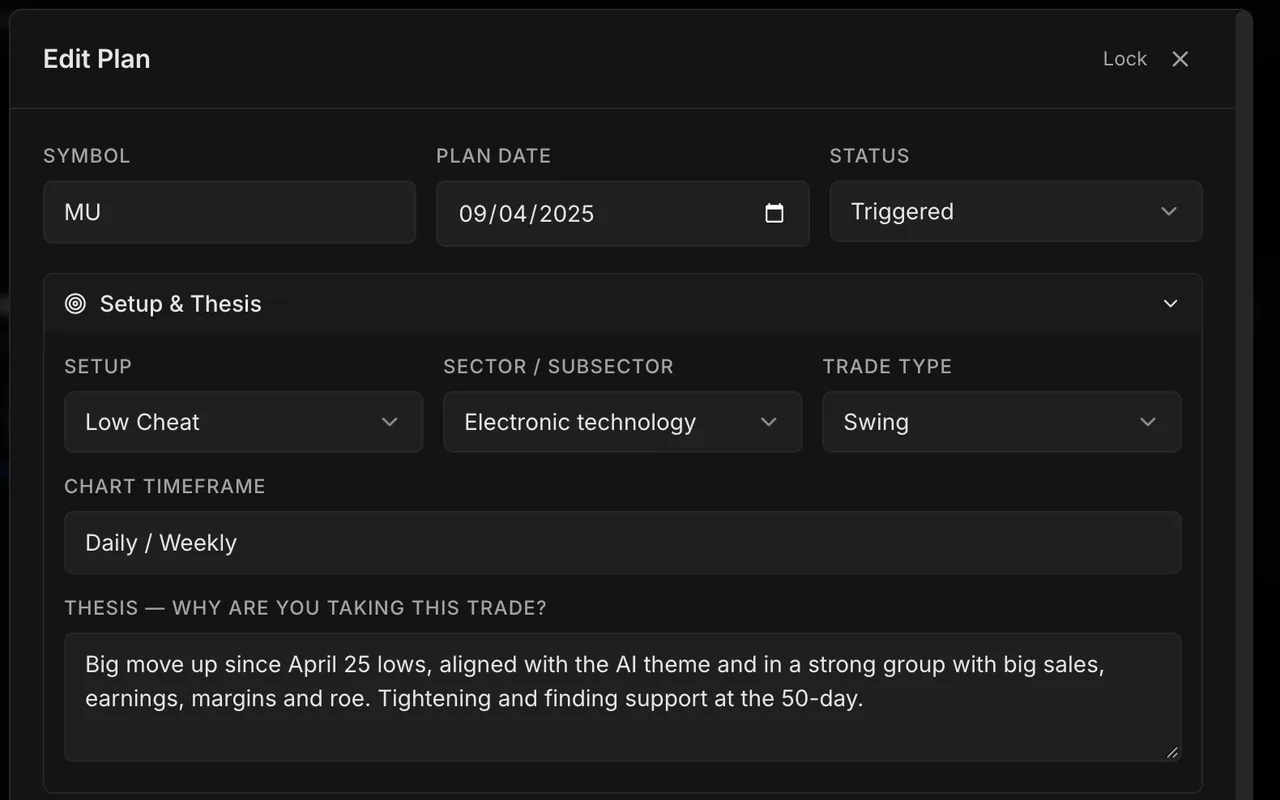Open the Trade Type dropdown showing Swing
This screenshot has height=800, width=1280.
click(x=1001, y=422)
